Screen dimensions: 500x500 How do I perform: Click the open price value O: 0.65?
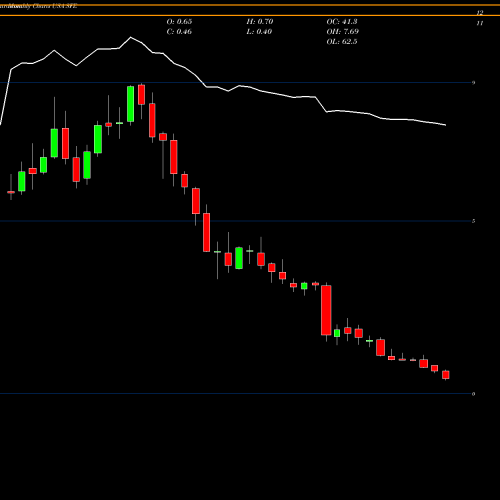coord(179,22)
